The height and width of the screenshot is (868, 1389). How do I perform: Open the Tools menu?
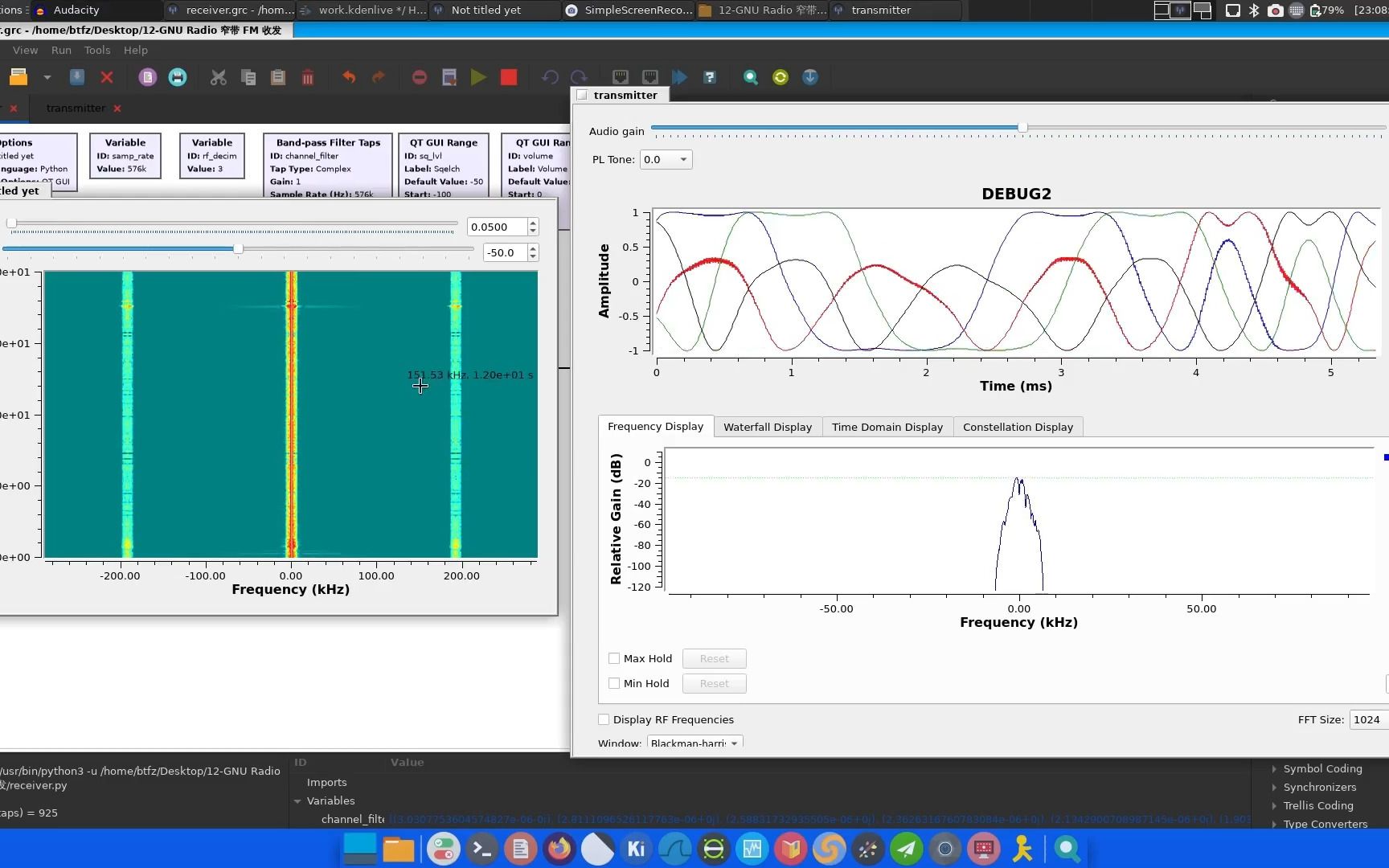pos(97,50)
